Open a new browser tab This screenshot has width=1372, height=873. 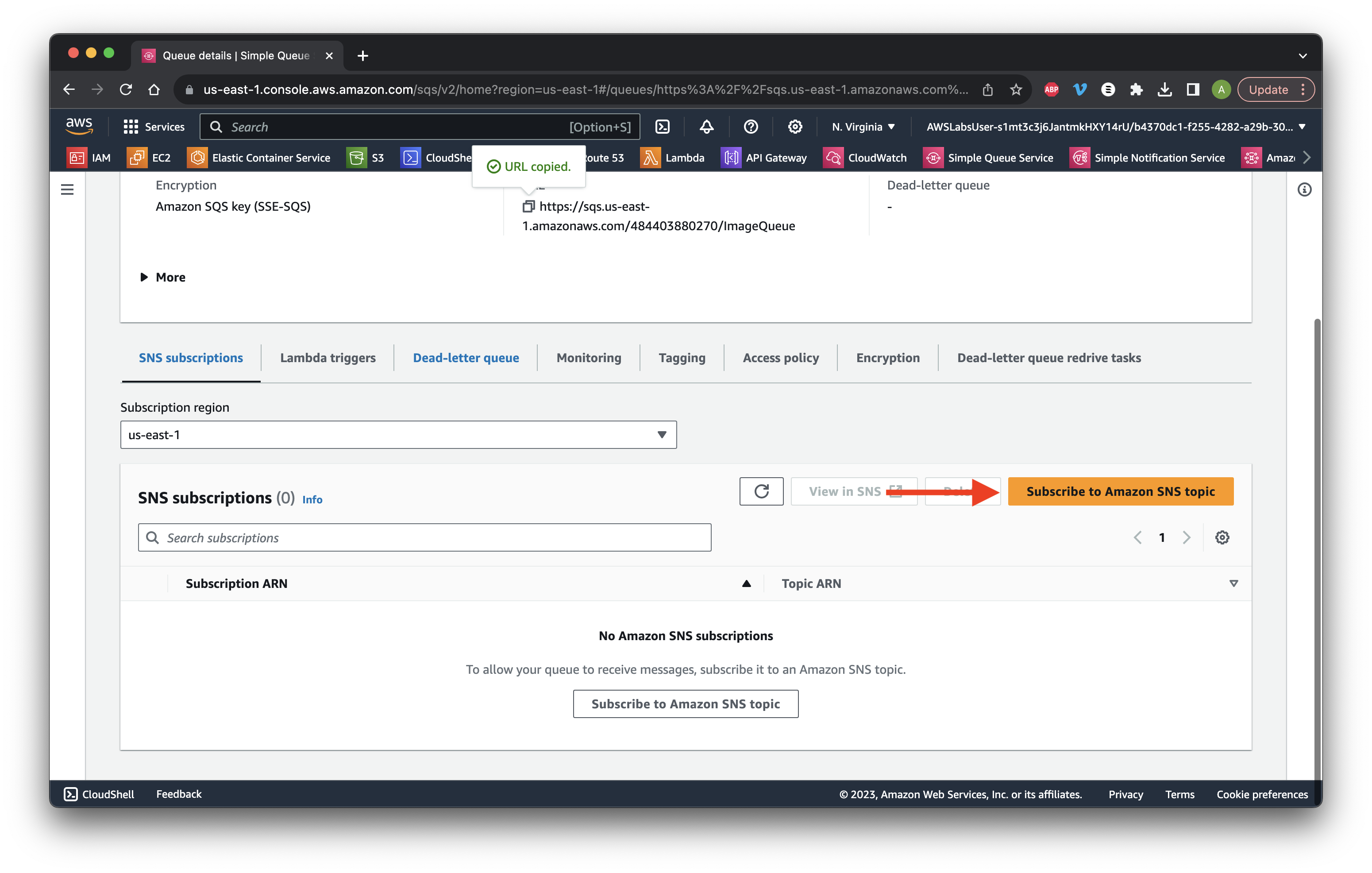pyautogui.click(x=362, y=56)
